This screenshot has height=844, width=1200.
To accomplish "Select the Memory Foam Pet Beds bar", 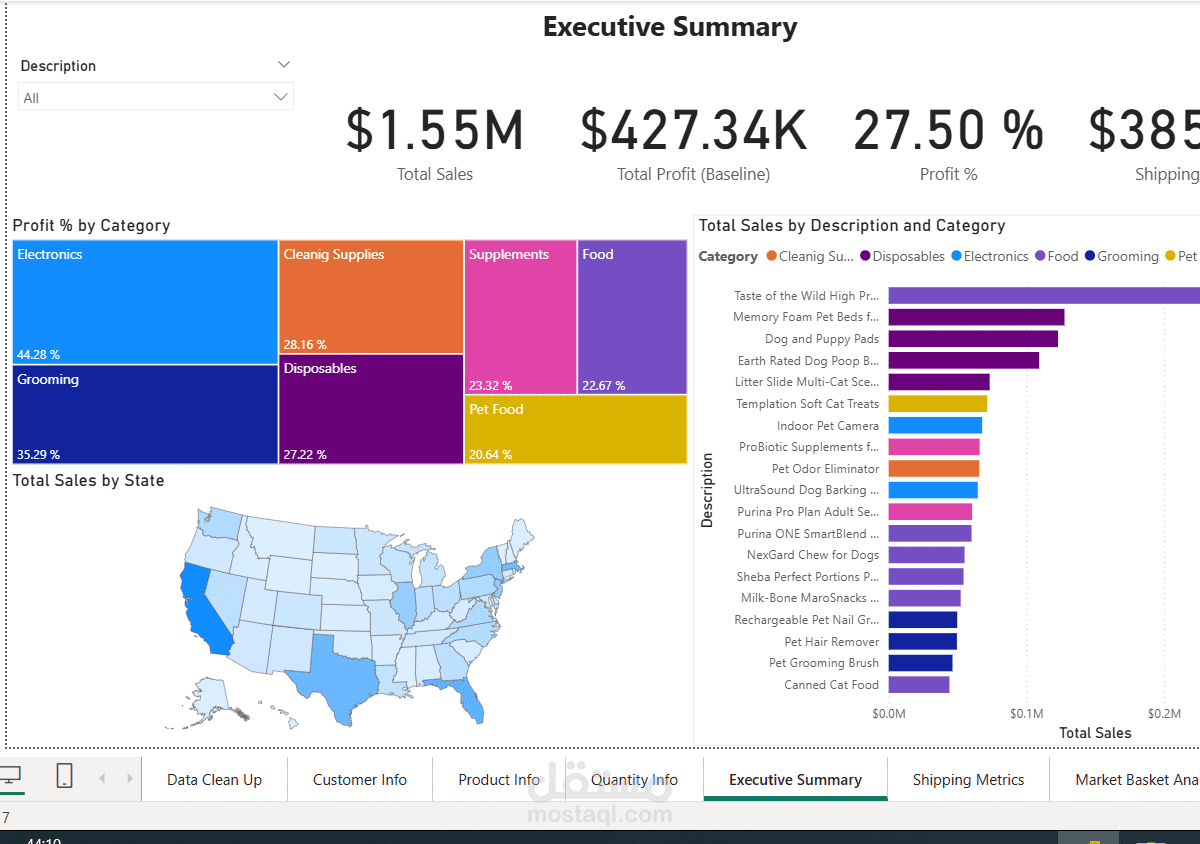I will (x=976, y=317).
